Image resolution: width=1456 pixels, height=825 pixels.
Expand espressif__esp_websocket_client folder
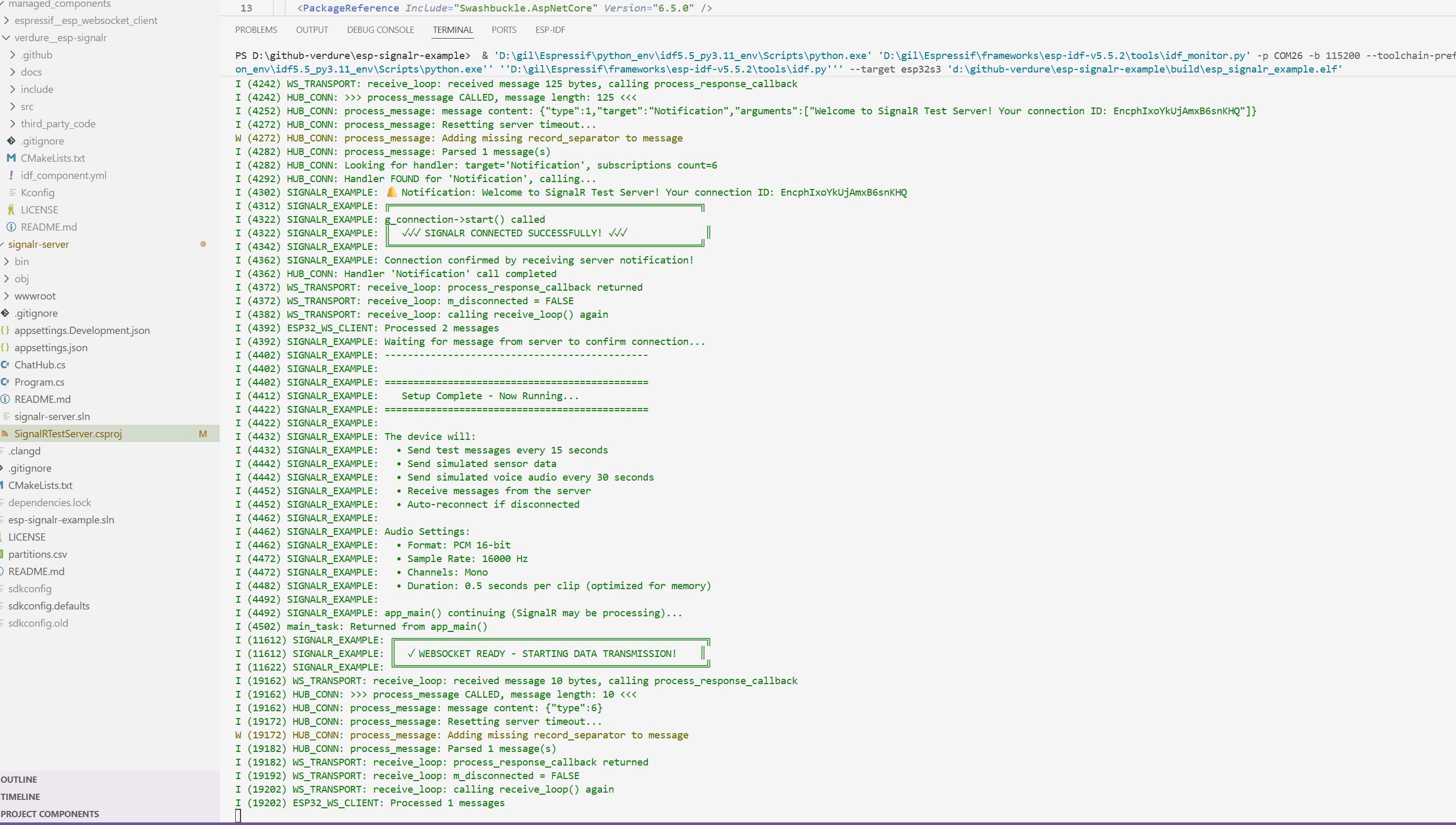pyautogui.click(x=86, y=20)
